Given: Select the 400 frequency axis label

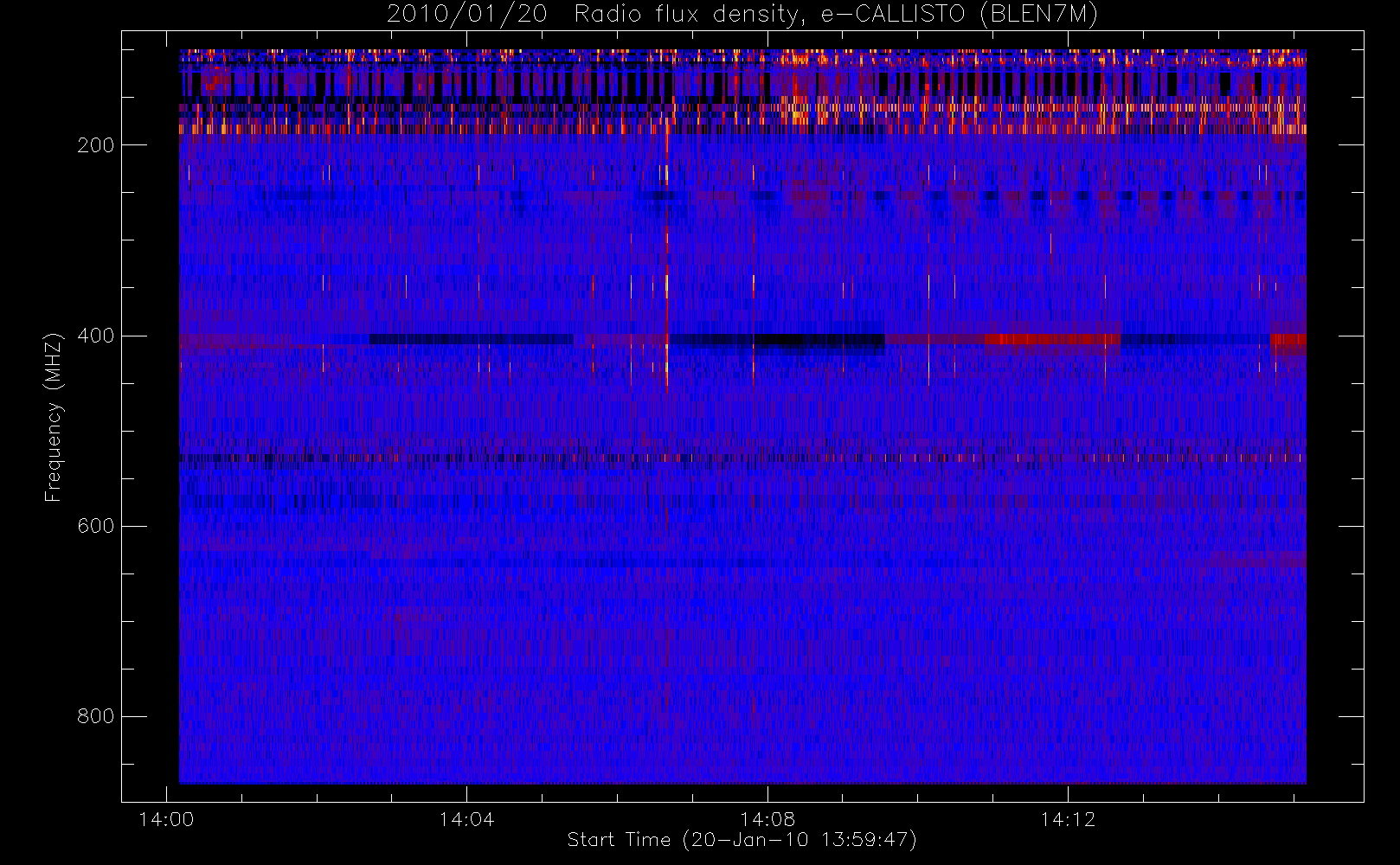Looking at the screenshot, I should point(95,336).
